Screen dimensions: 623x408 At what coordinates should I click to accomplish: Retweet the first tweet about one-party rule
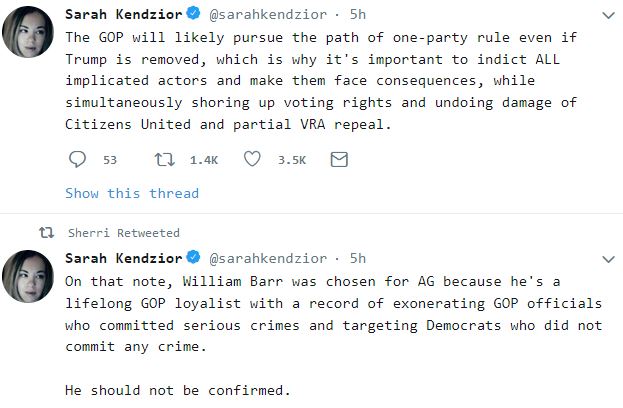pyautogui.click(x=165, y=159)
